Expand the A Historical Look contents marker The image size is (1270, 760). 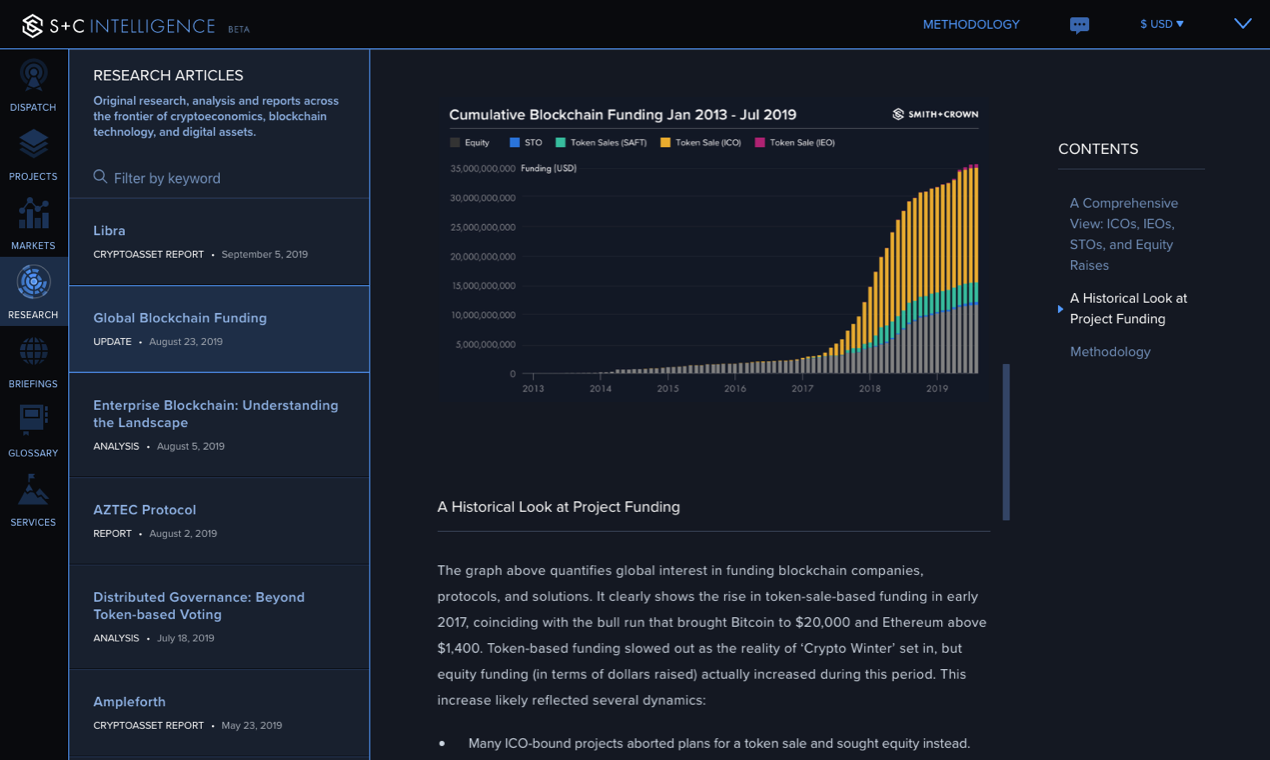1060,309
